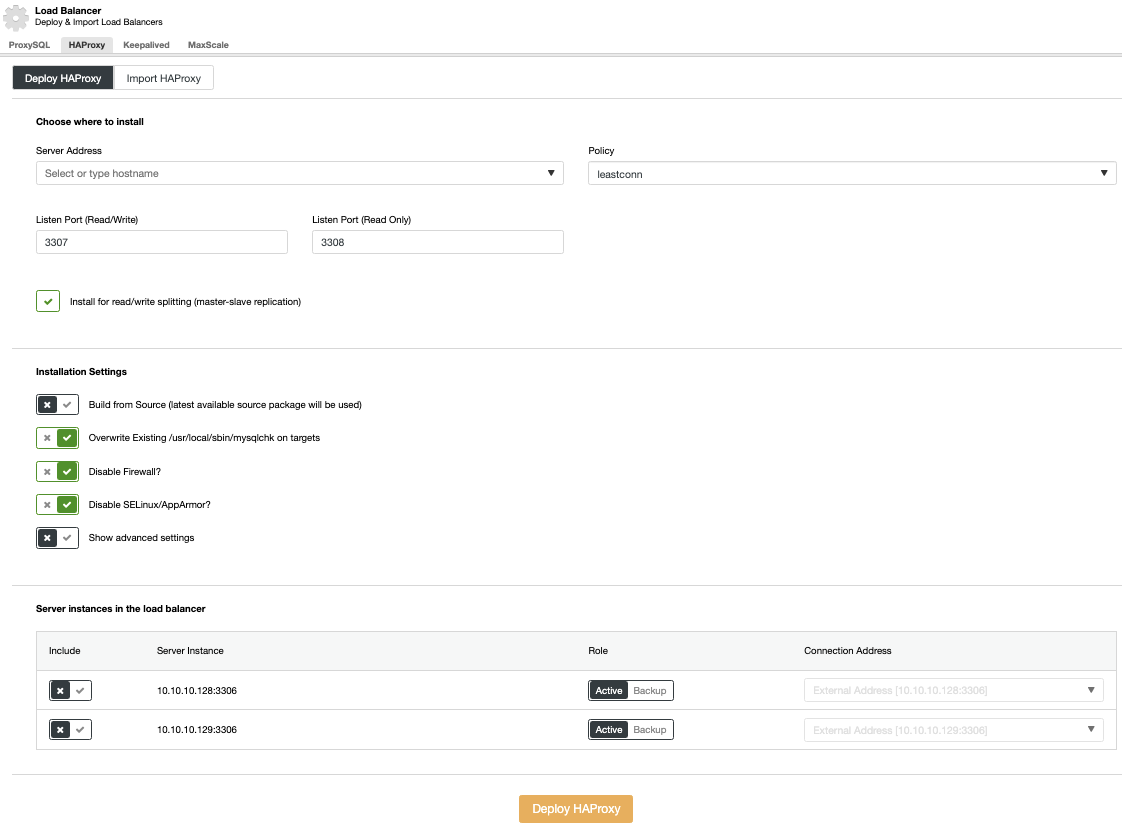Click the orange Deploy HAProxy button
Viewport: 1122px width, 827px height.
pyautogui.click(x=576, y=808)
